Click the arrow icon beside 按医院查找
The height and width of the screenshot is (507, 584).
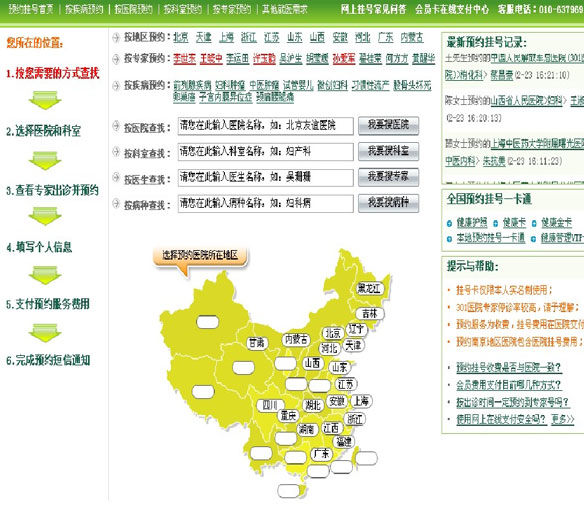tap(116, 126)
